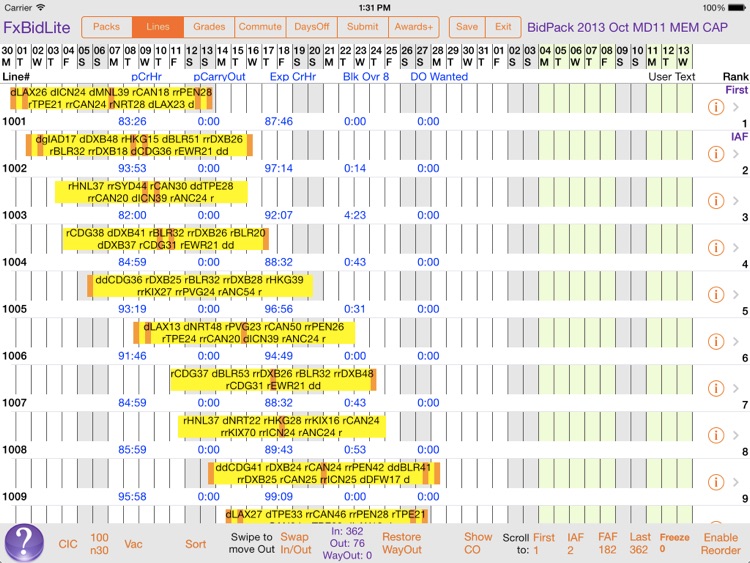The height and width of the screenshot is (563, 750).
Task: Tap the info icon for line 1004
Action: pos(716,248)
